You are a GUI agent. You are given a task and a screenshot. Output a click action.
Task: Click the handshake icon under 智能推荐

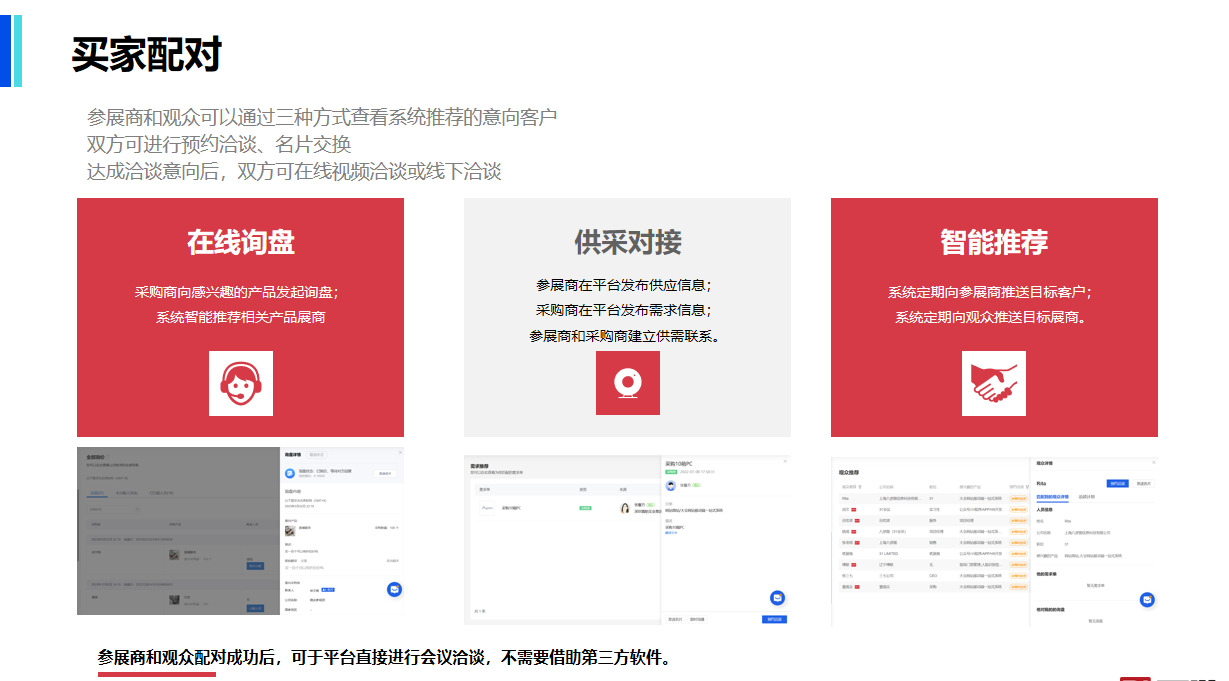[993, 383]
